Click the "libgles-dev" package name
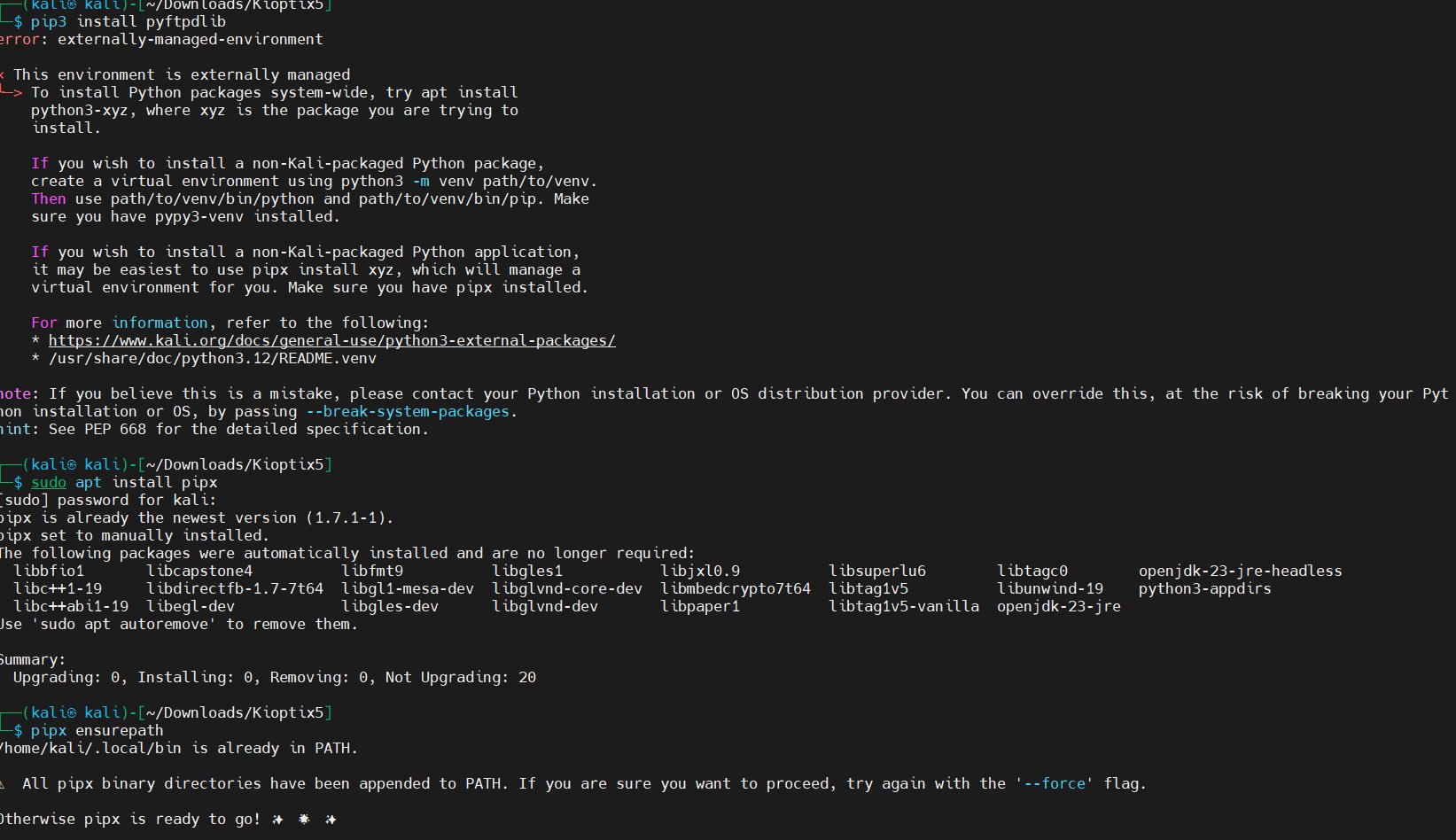The width and height of the screenshot is (1456, 840). [390, 606]
